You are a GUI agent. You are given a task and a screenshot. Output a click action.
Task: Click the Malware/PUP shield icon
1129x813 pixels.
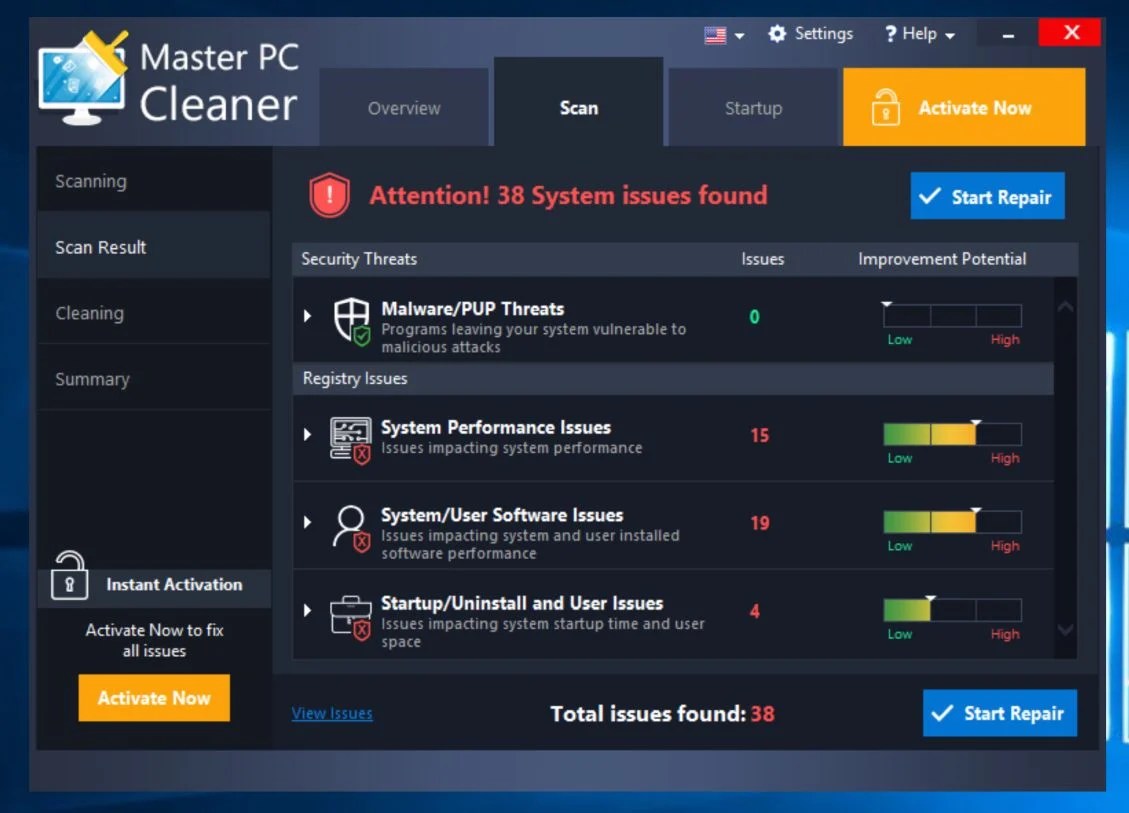352,320
